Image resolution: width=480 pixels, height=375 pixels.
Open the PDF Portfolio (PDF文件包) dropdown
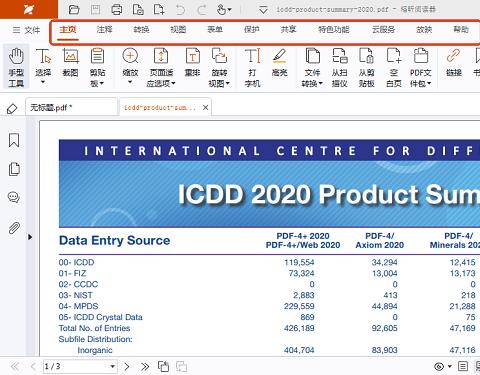point(429,83)
